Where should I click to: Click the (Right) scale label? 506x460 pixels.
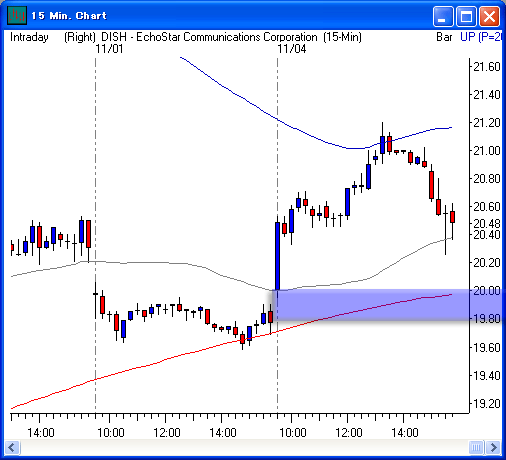click(80, 37)
